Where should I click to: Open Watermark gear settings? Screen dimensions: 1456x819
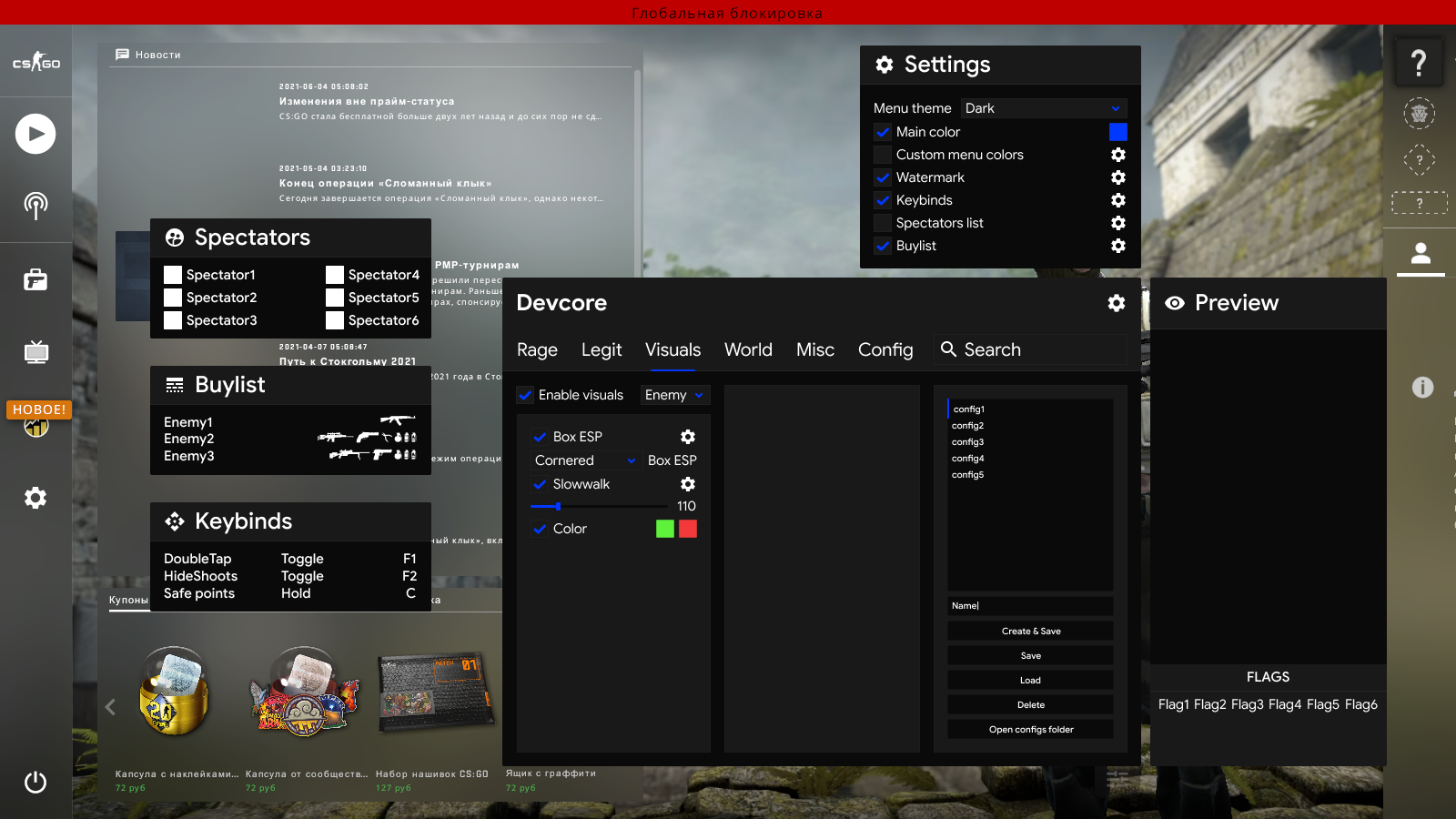point(1118,177)
